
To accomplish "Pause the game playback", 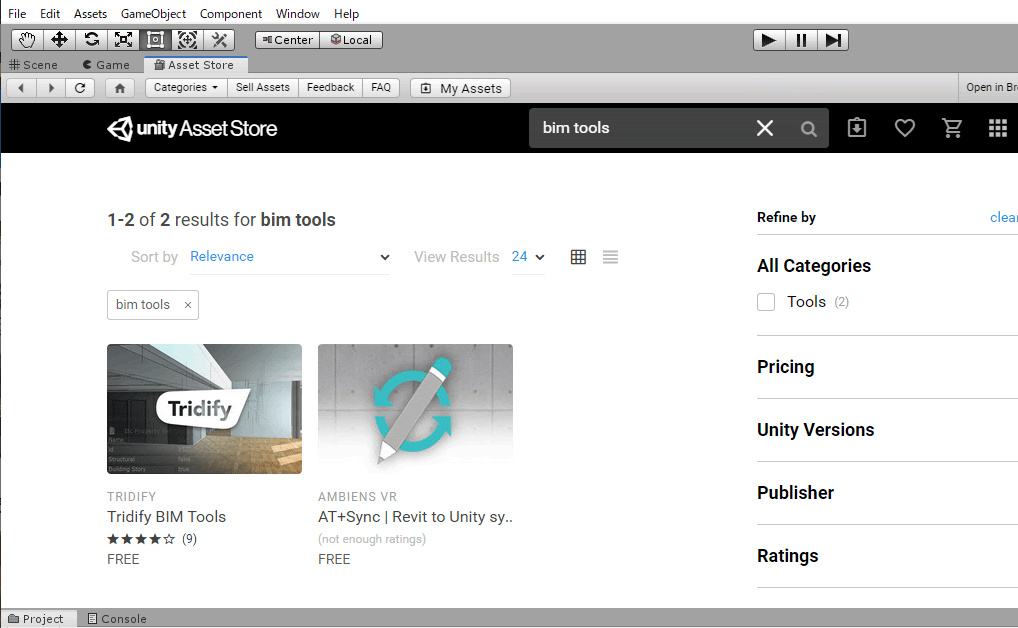I will click(801, 40).
